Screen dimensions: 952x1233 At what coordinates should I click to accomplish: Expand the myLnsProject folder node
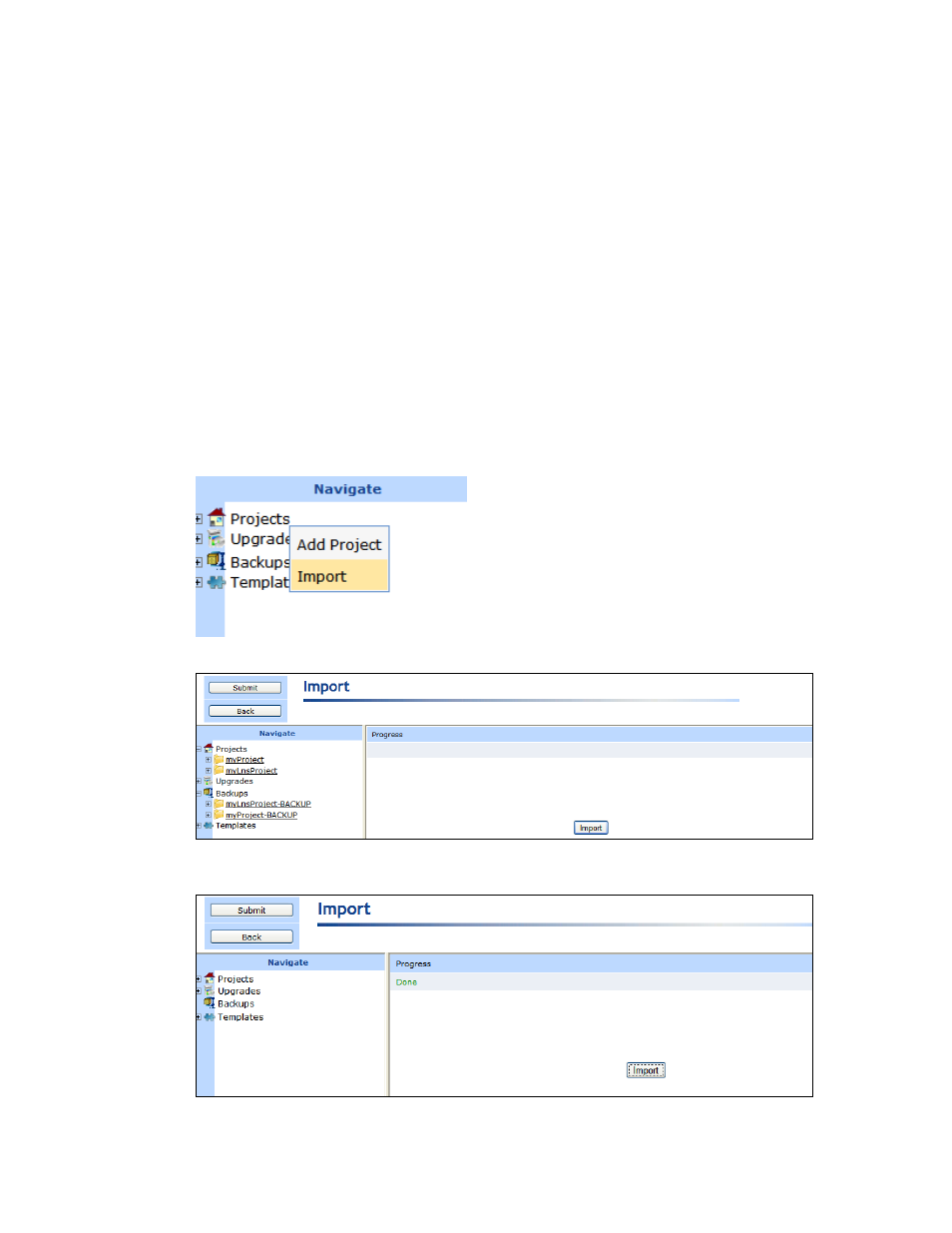209,771
